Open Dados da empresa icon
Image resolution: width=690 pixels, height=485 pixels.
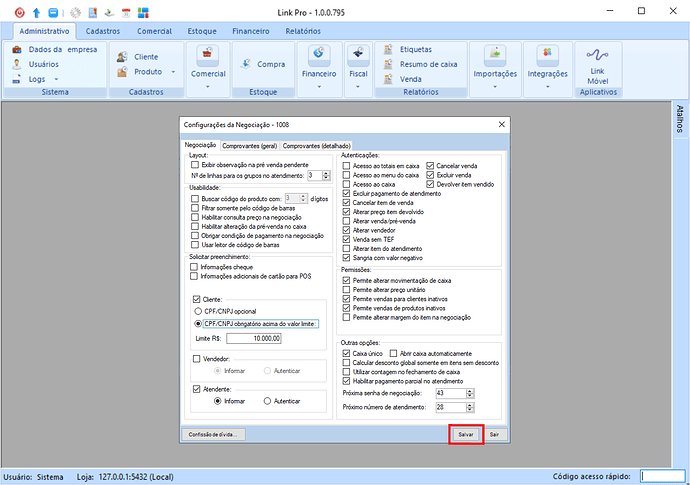pyautogui.click(x=17, y=49)
